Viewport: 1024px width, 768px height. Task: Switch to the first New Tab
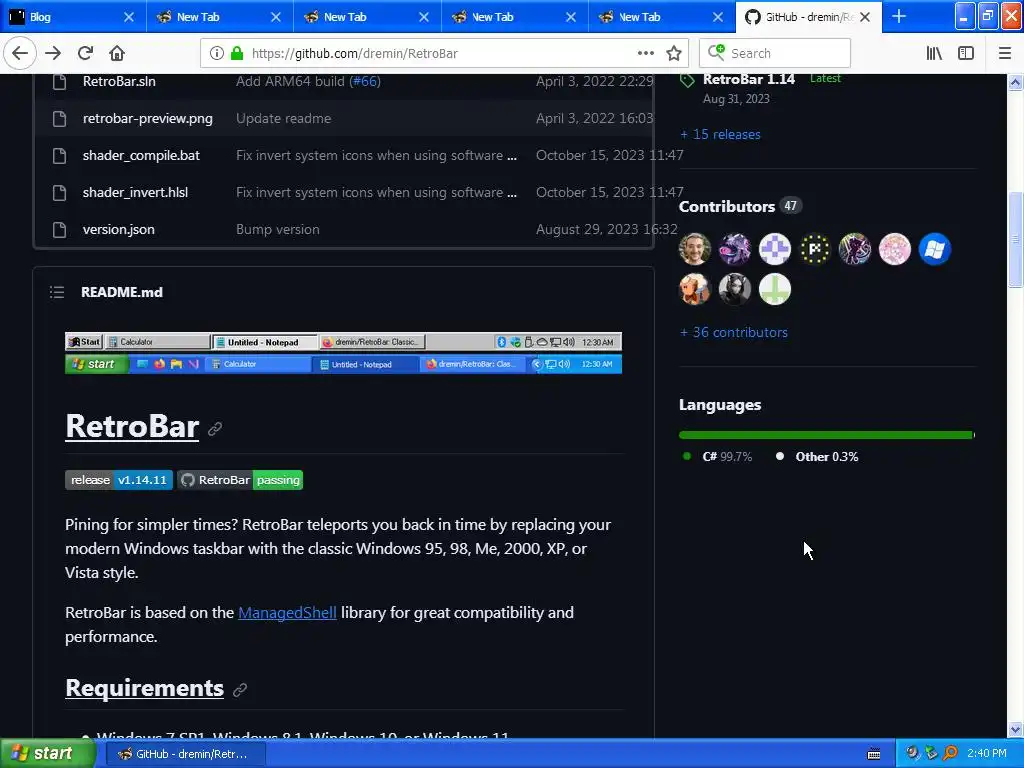[x=219, y=17]
